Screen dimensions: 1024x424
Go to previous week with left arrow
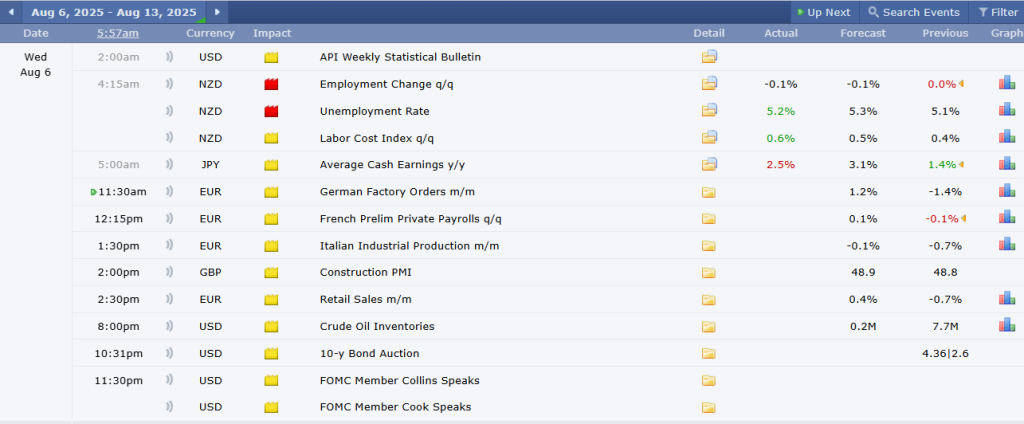point(11,12)
